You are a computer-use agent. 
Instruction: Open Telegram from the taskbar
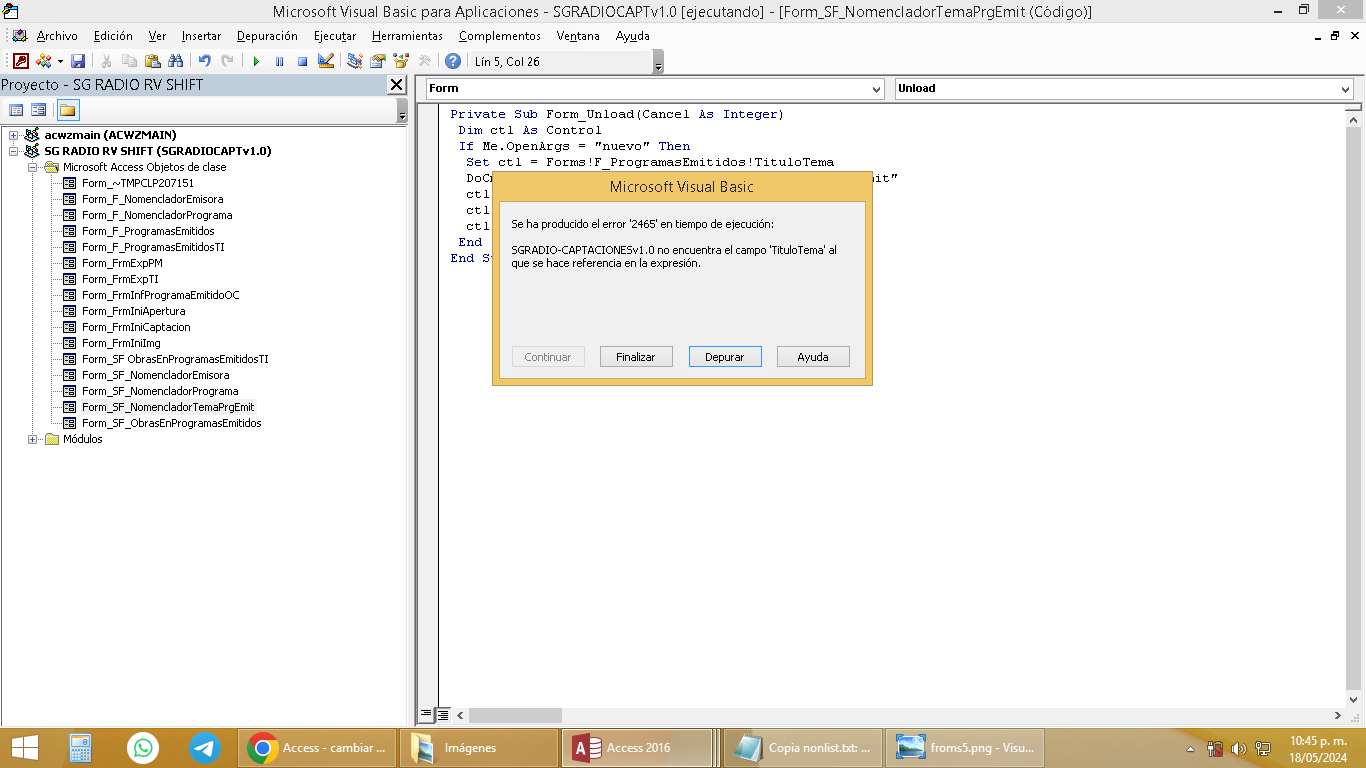coord(205,748)
